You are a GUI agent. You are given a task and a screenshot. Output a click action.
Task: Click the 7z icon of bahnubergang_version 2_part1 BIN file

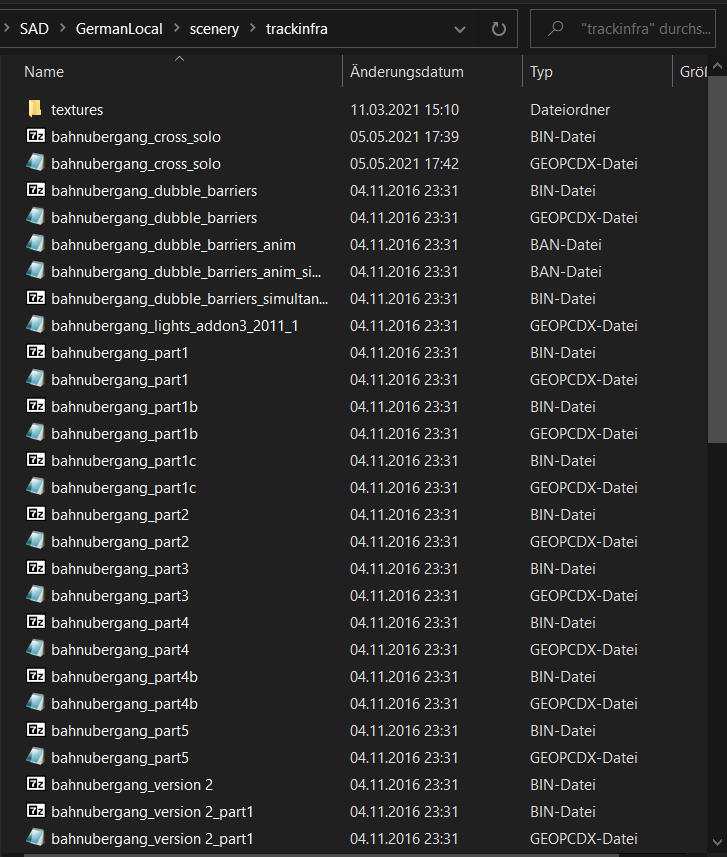click(x=36, y=811)
